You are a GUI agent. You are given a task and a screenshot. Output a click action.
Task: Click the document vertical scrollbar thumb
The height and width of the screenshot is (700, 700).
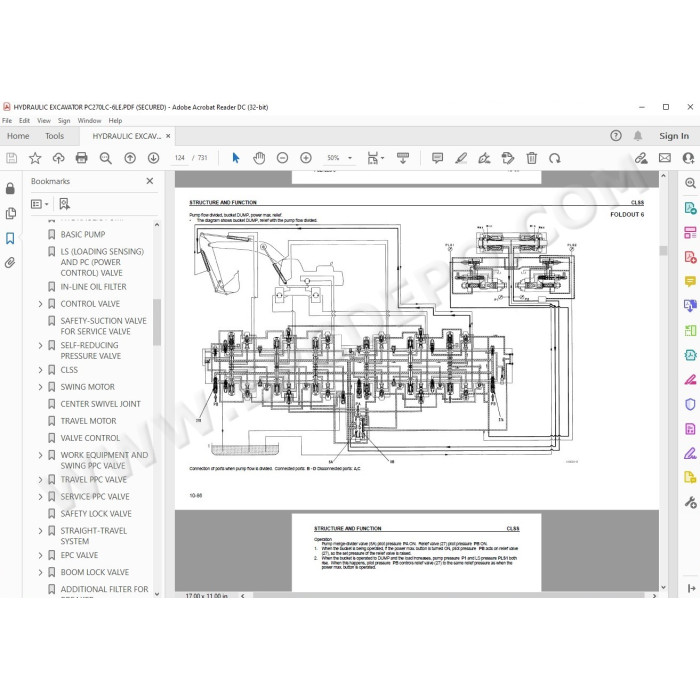coord(663,250)
